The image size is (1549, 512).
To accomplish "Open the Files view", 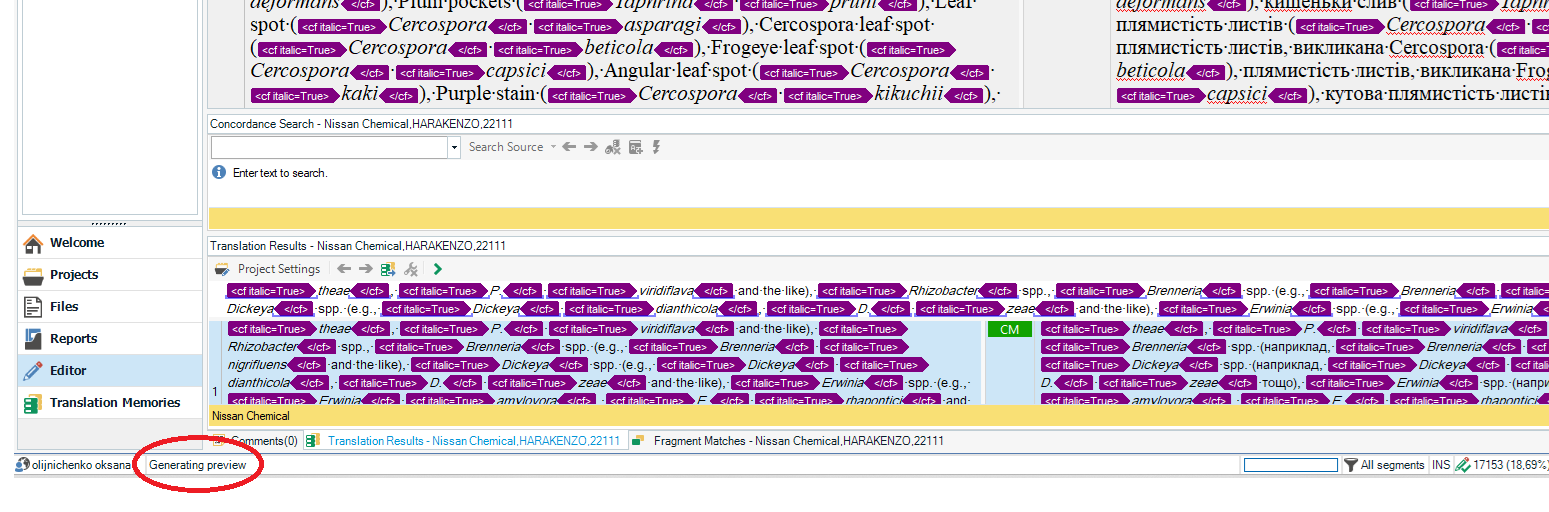I will click(x=64, y=307).
